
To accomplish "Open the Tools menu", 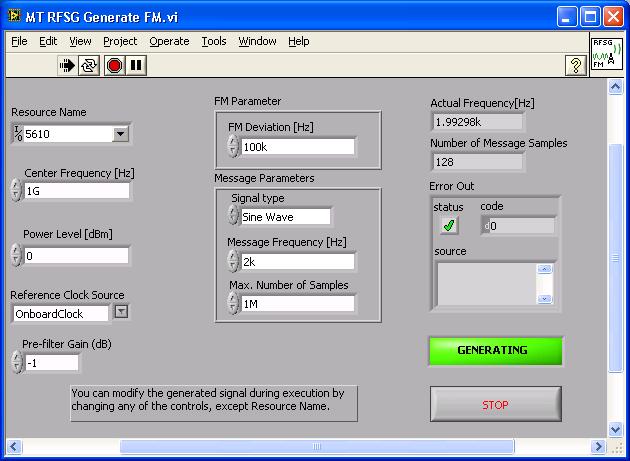I will tap(214, 41).
